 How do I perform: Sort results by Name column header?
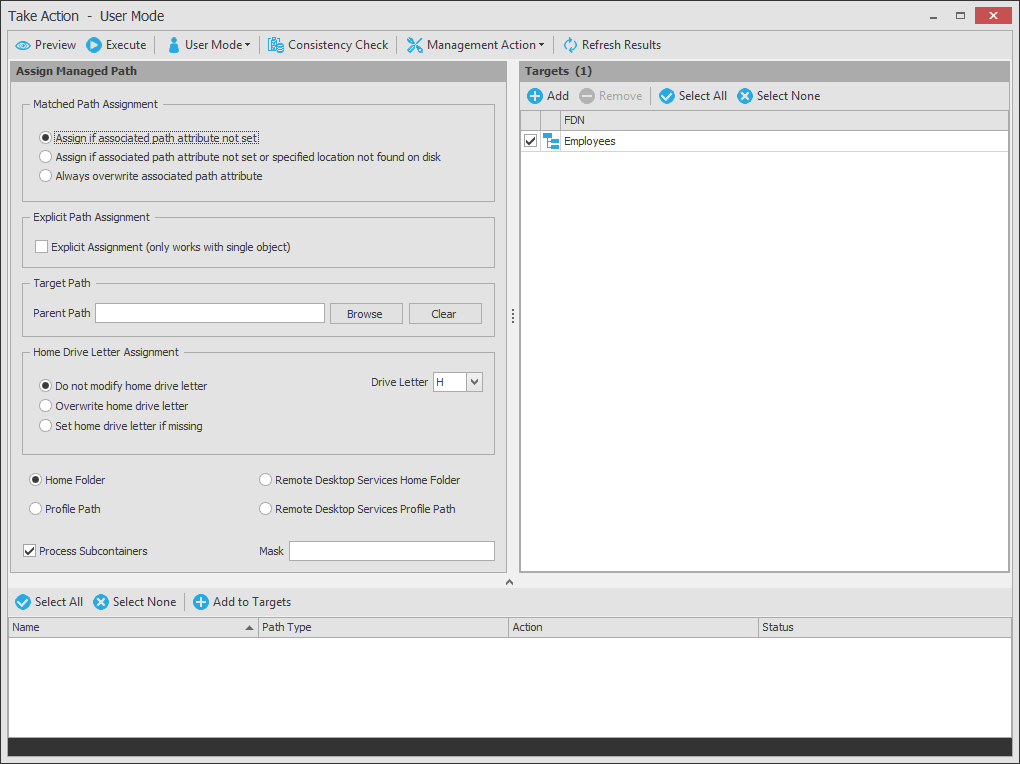pos(130,627)
